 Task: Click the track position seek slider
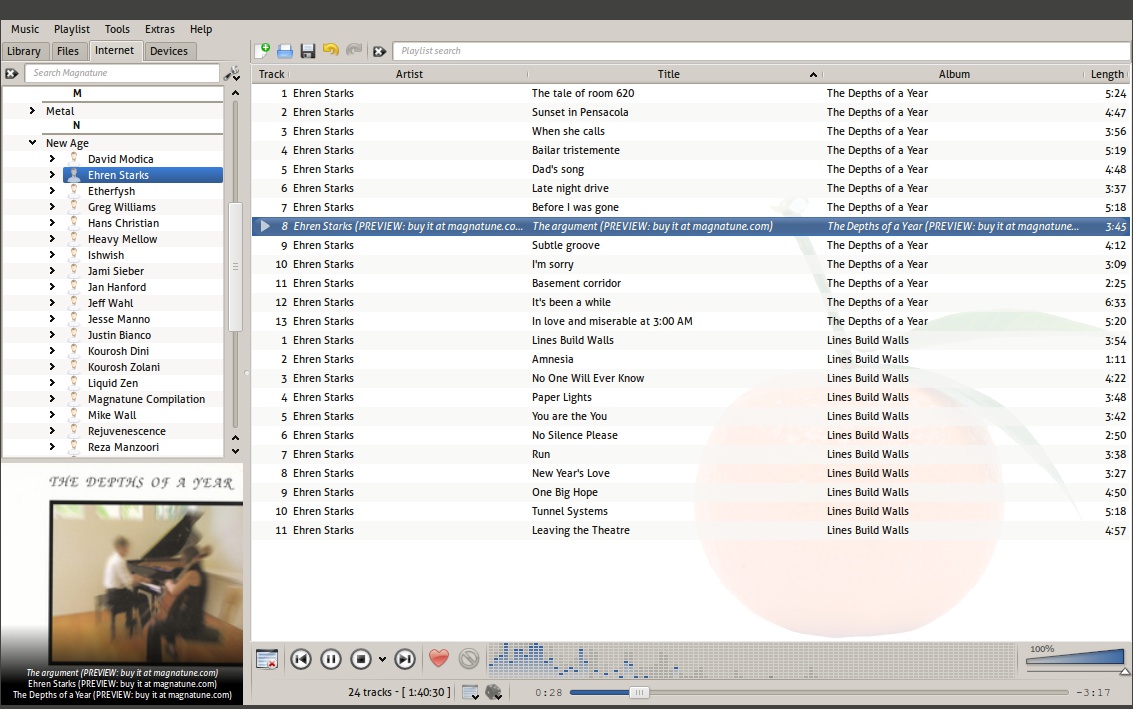pyautogui.click(x=819, y=692)
